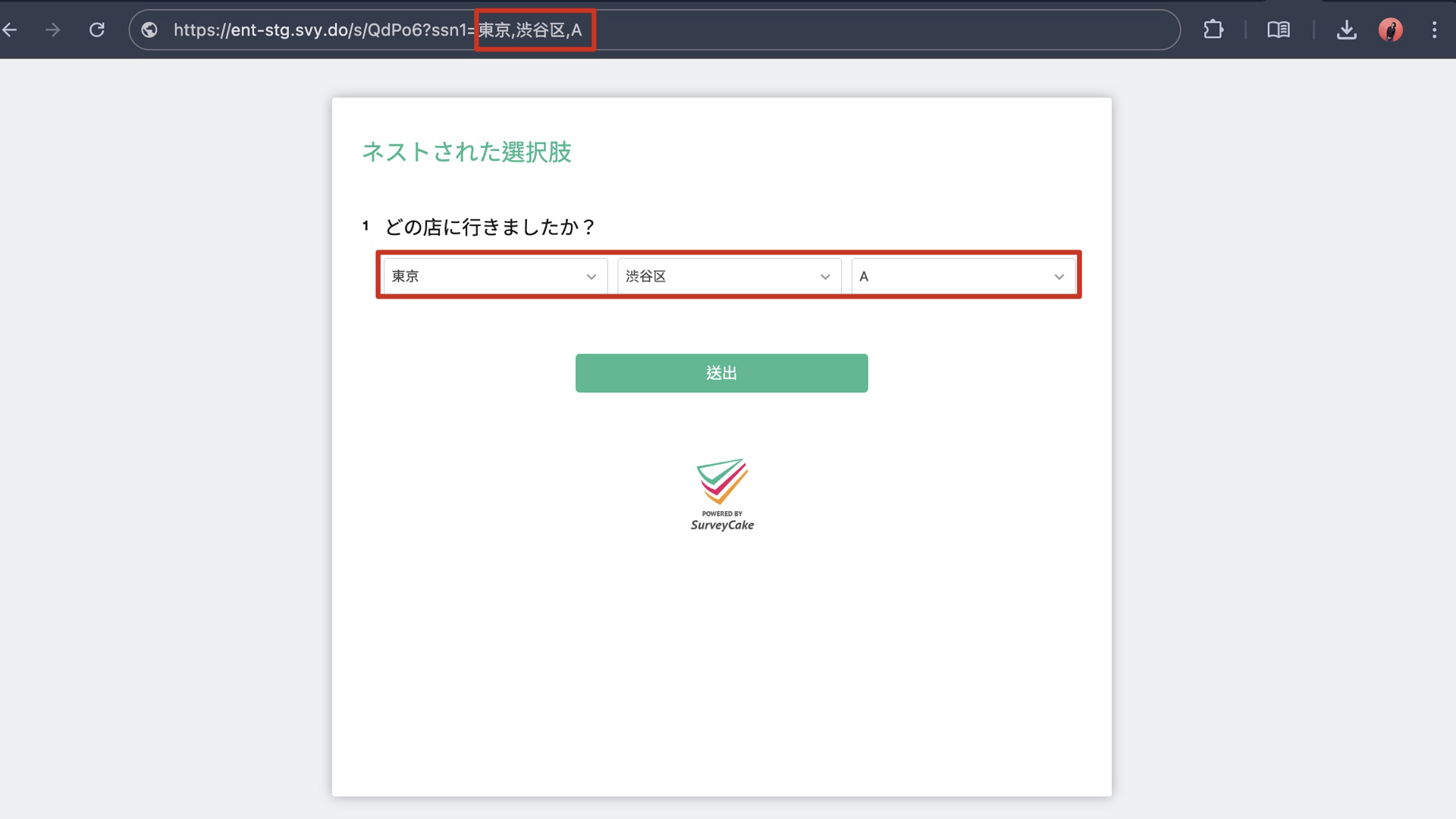Expand the 渋谷区 dropdown
Screen dimensions: 1456x819
pos(729,276)
